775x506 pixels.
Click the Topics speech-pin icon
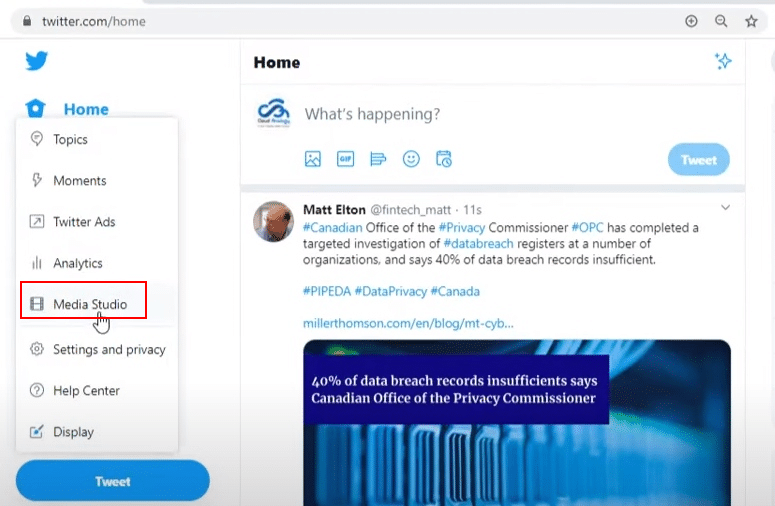[37, 138]
